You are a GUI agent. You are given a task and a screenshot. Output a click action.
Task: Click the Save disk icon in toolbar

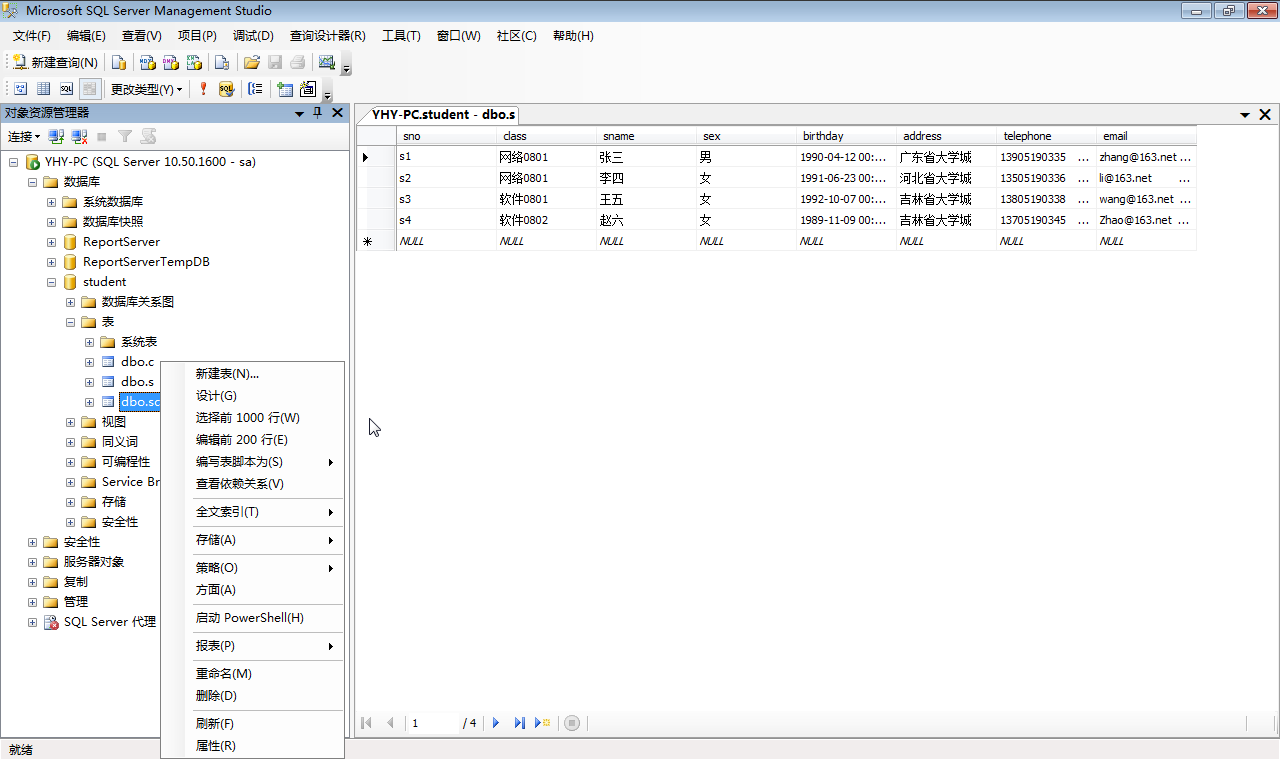click(275, 62)
